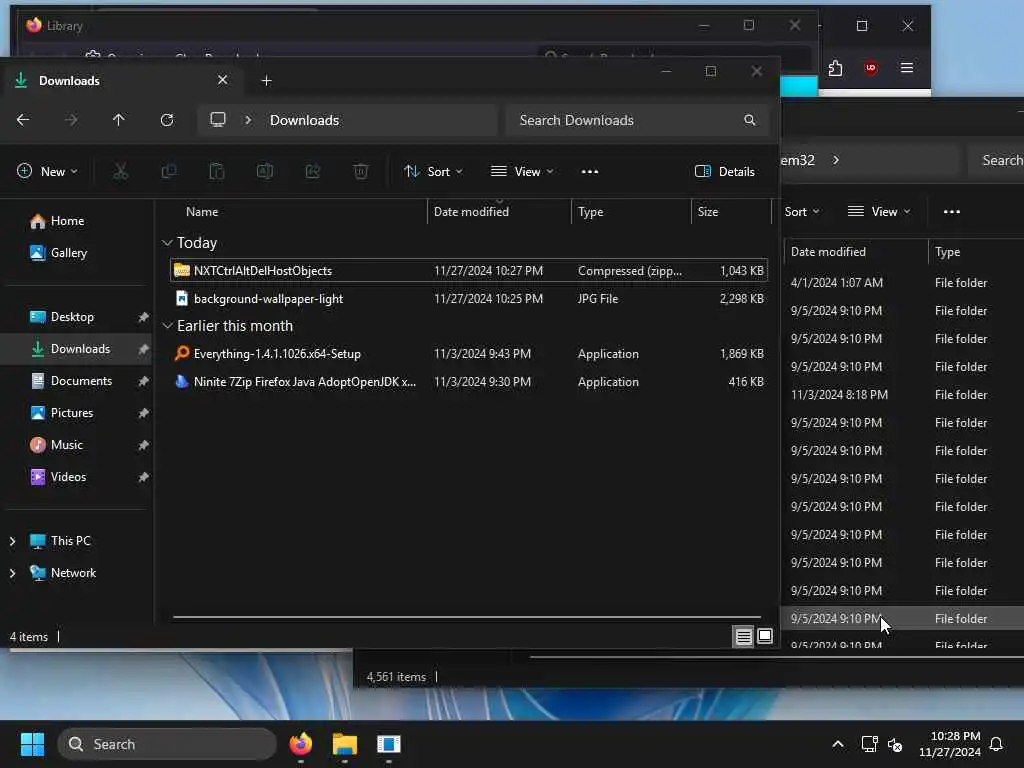Open the notification bell in taskbar
Screen dimensions: 1024x768
[x=997, y=744]
